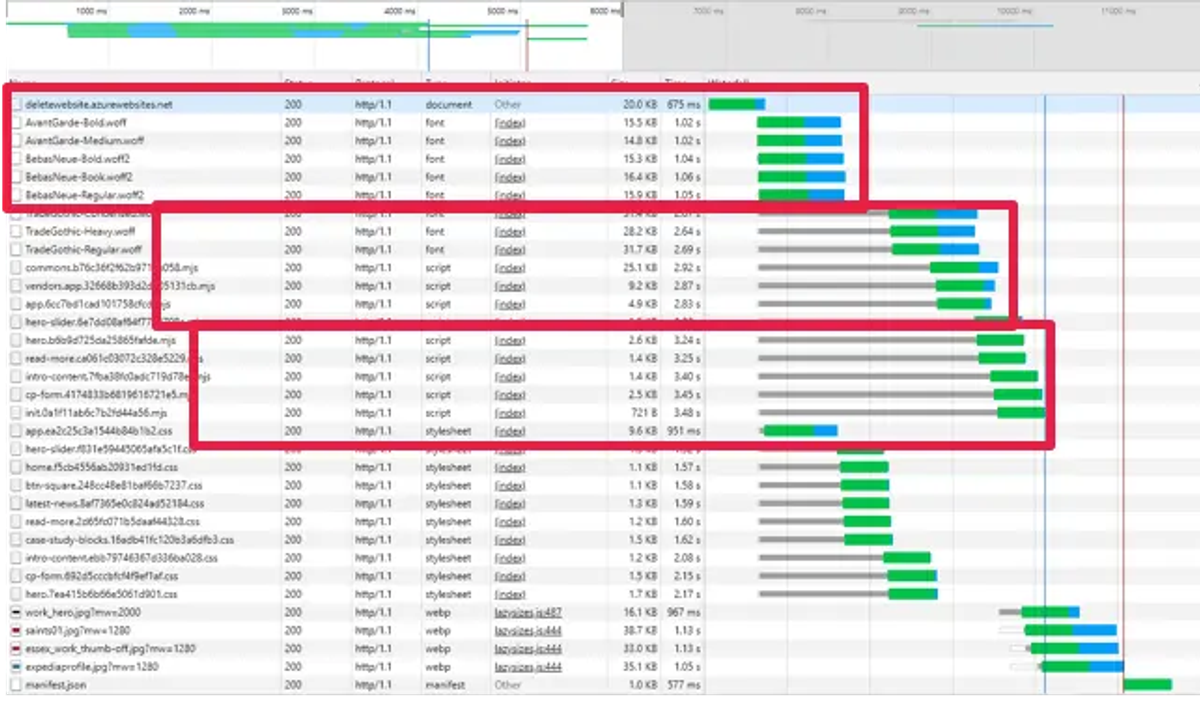
Task: Click the 38.7 KB size of saints01.jpg
Action: click(x=640, y=630)
